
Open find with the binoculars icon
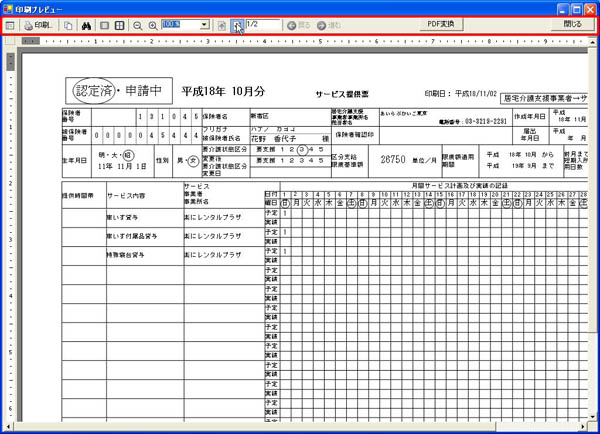[86, 26]
